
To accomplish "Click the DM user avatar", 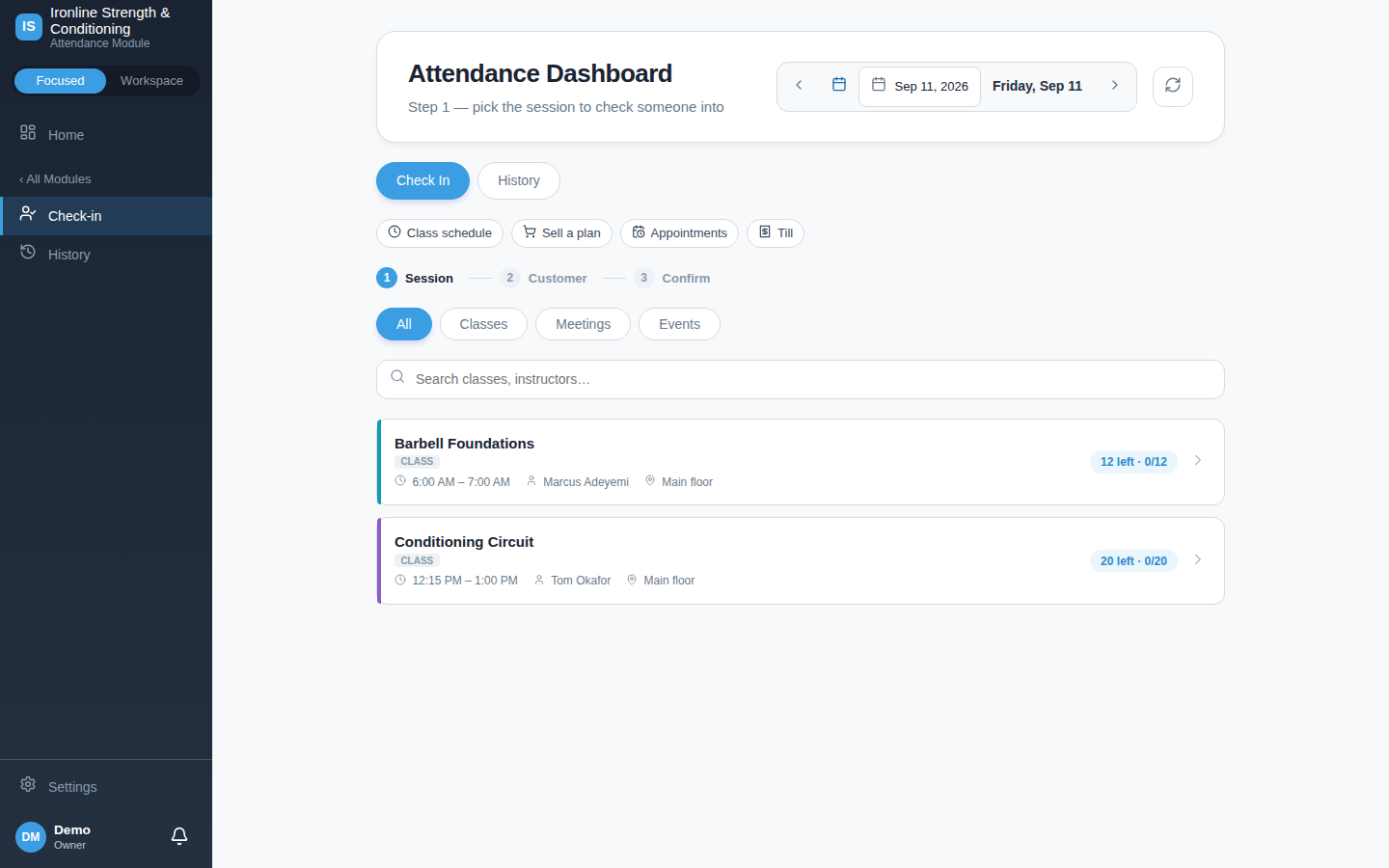I will click(31, 837).
